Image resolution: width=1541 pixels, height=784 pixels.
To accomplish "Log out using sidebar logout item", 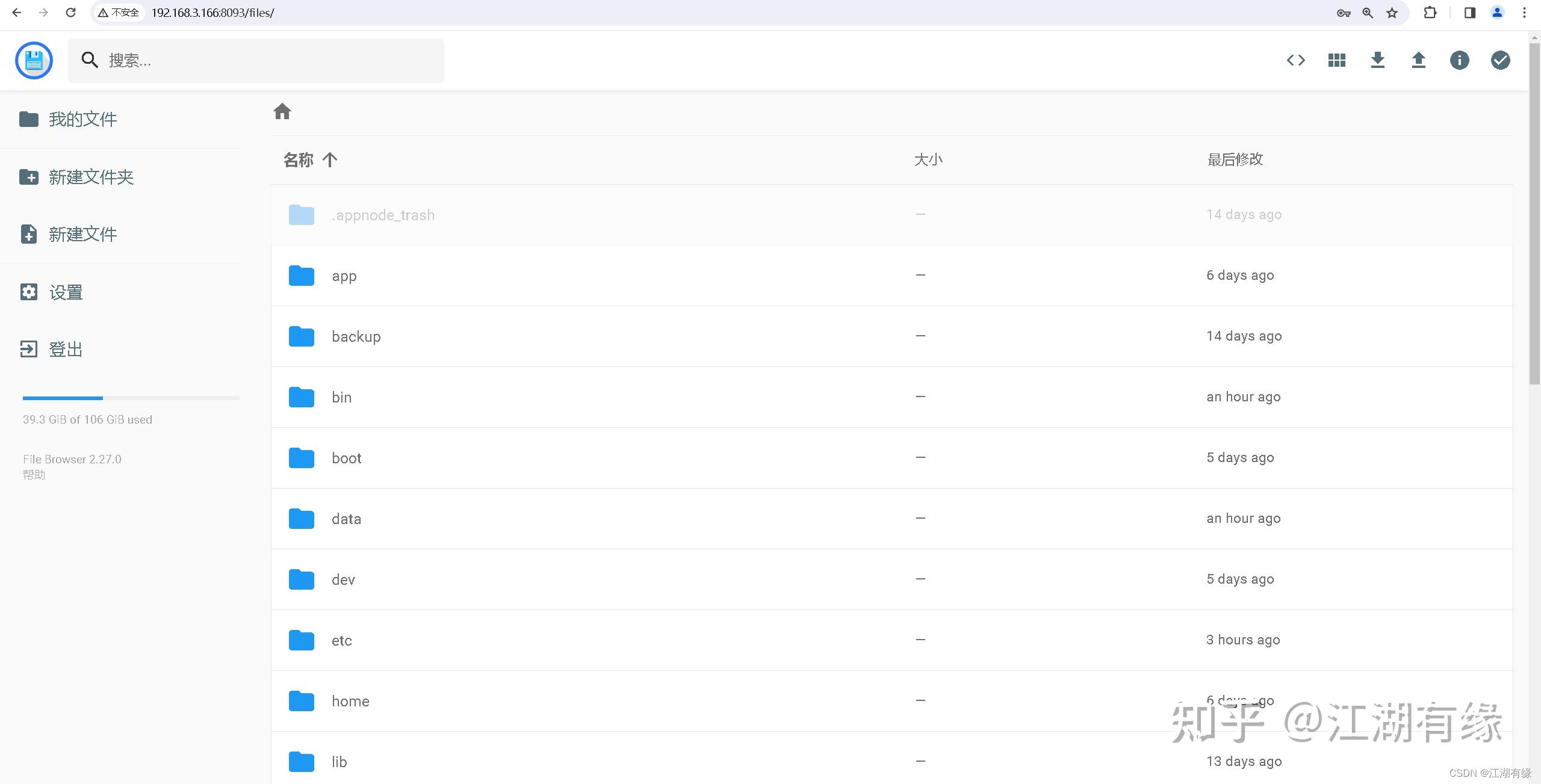I will 65,350.
